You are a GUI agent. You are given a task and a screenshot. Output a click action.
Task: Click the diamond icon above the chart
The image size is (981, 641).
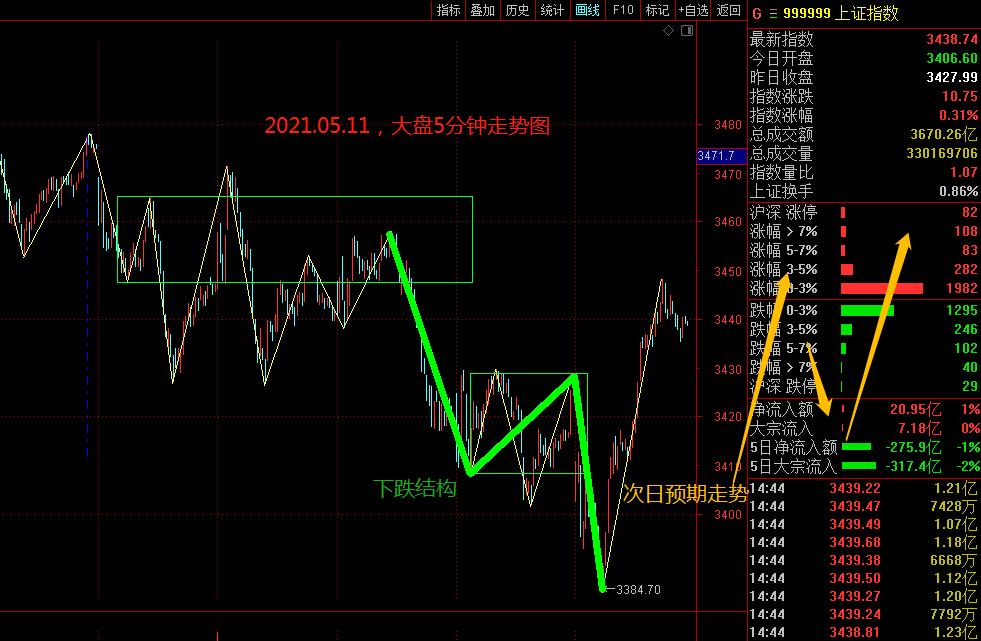tap(669, 33)
